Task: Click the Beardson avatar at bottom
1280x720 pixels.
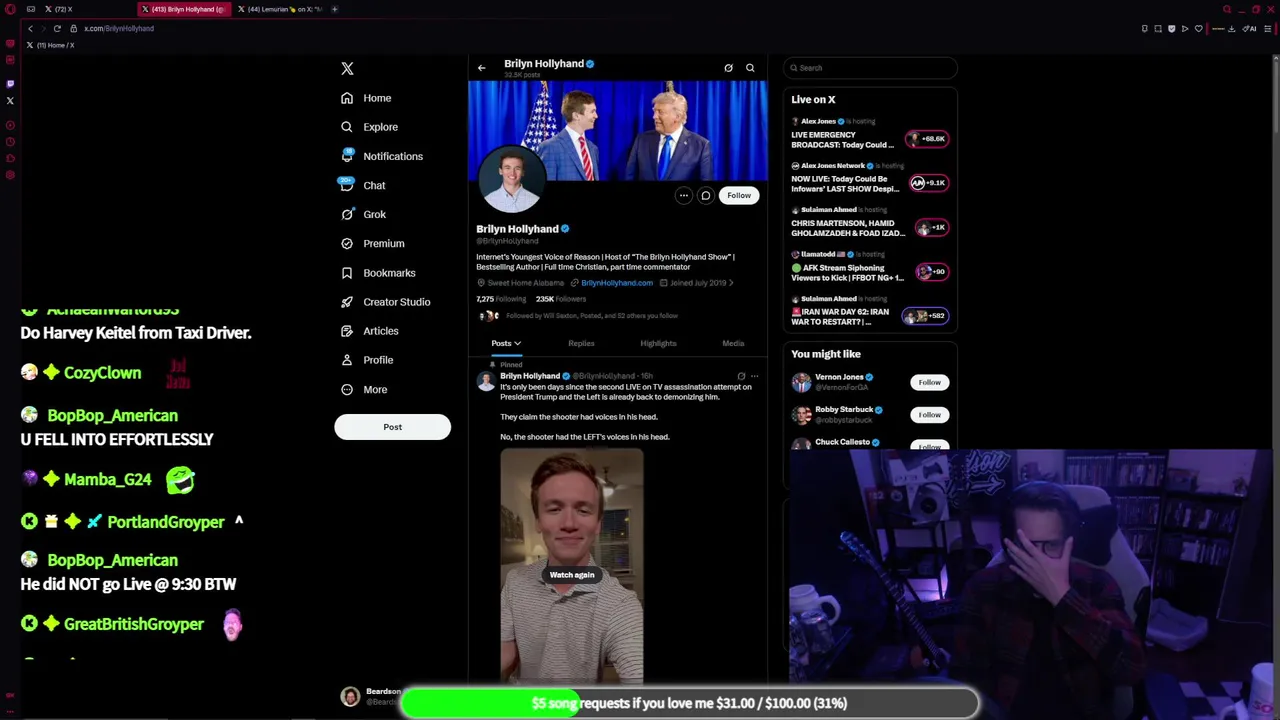Action: [350, 697]
